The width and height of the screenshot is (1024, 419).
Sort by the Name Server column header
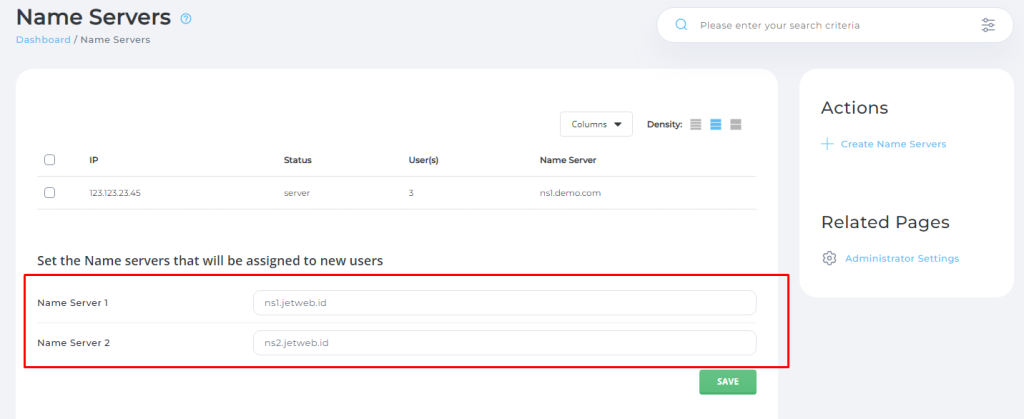(568, 160)
